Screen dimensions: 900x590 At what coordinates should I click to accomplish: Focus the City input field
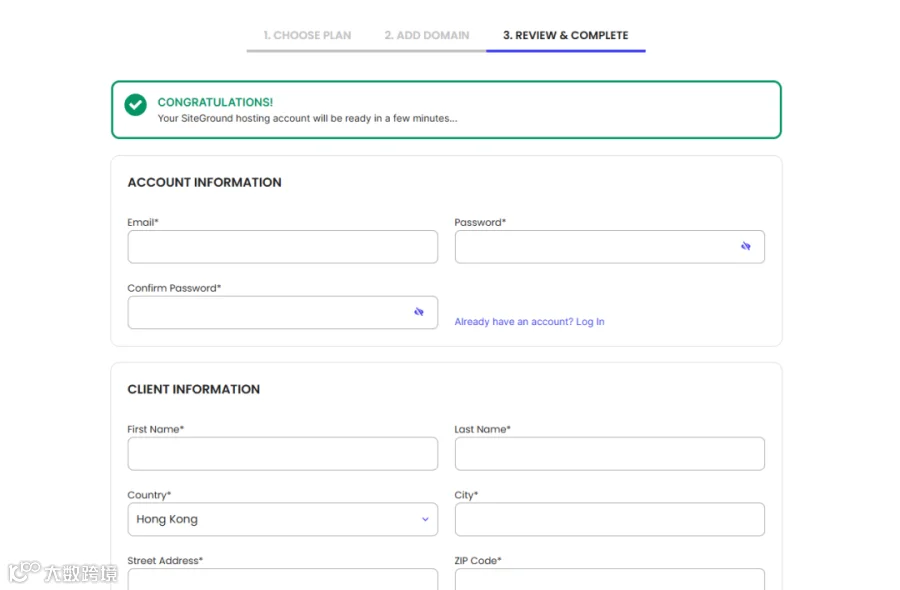click(610, 519)
